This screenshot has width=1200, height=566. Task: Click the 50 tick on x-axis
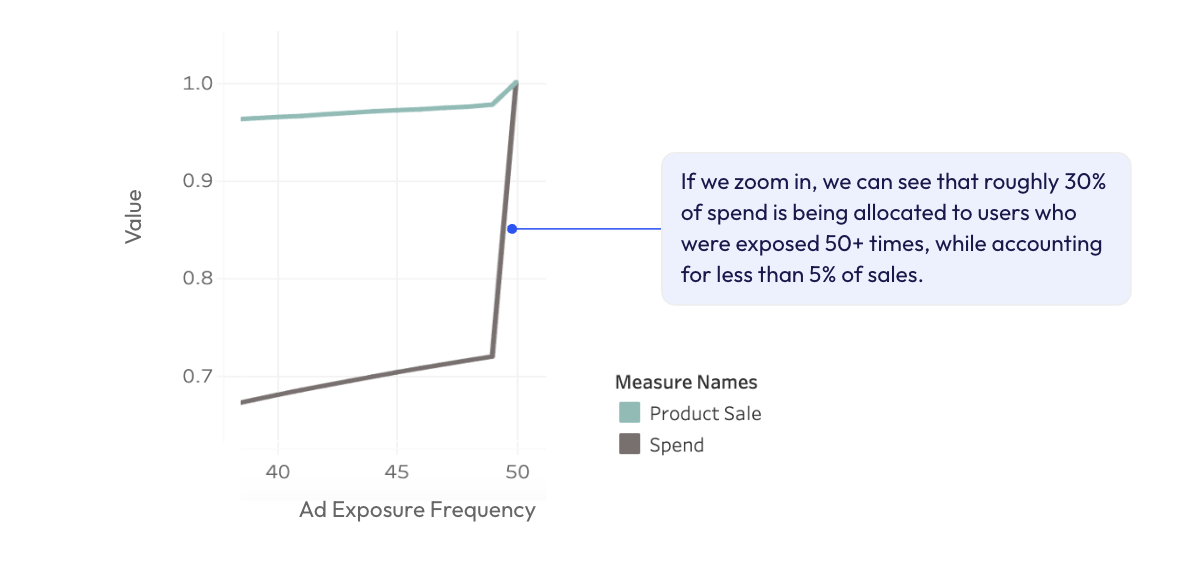(x=517, y=471)
